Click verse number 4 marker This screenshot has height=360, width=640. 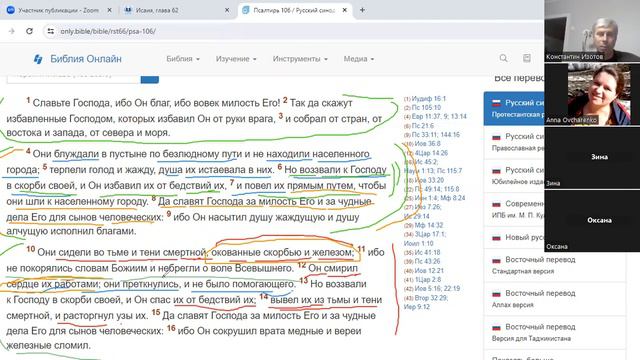tap(28, 151)
